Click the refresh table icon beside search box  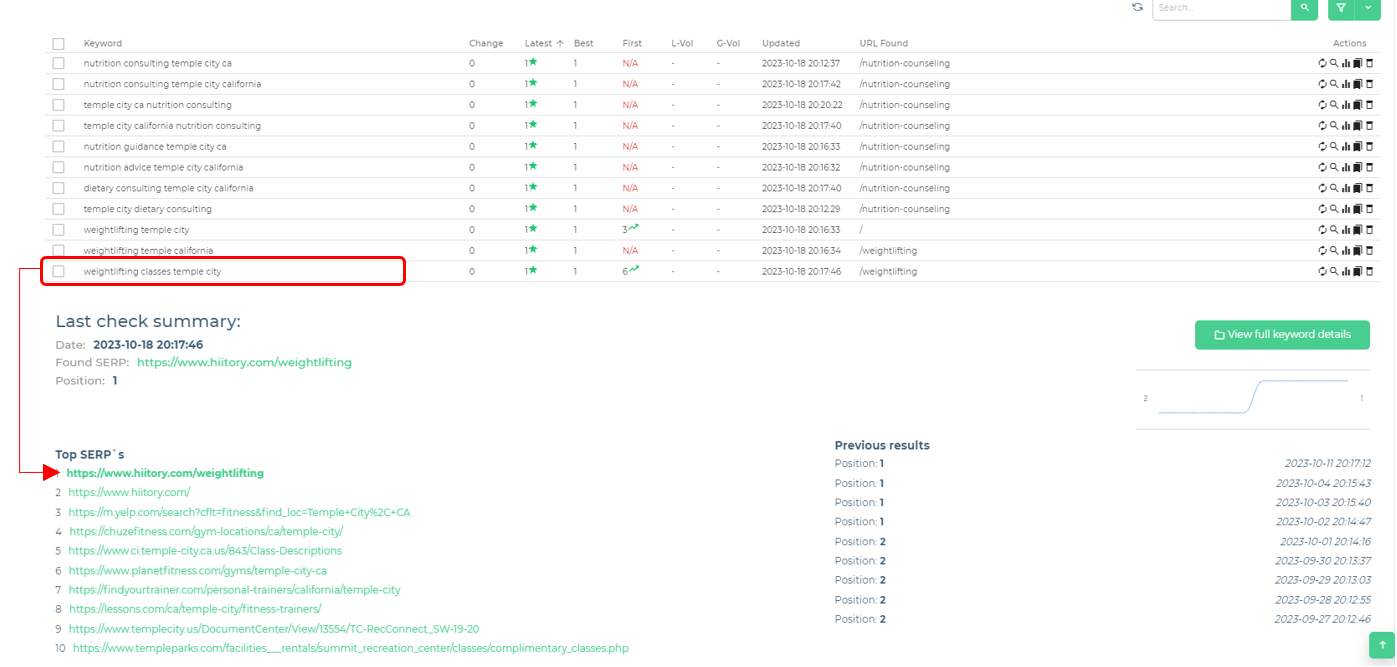[x=1137, y=7]
